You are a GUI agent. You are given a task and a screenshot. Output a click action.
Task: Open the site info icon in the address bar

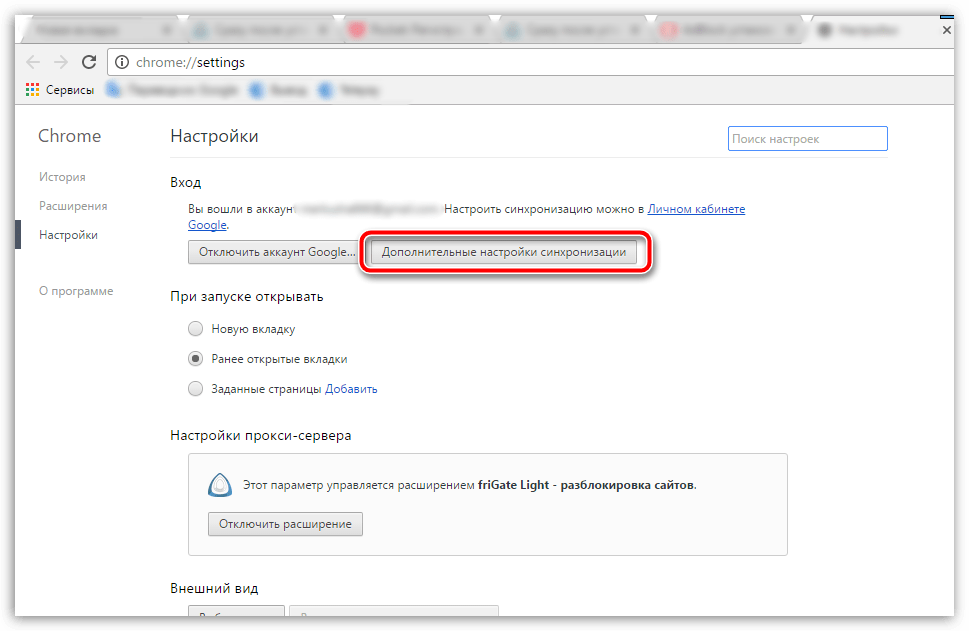[122, 62]
